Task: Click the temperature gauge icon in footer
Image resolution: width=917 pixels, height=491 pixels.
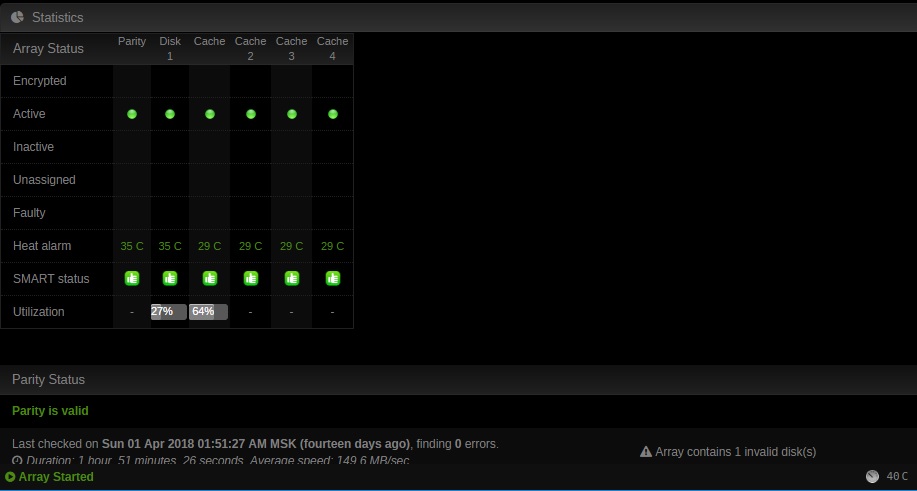Action: click(872, 477)
